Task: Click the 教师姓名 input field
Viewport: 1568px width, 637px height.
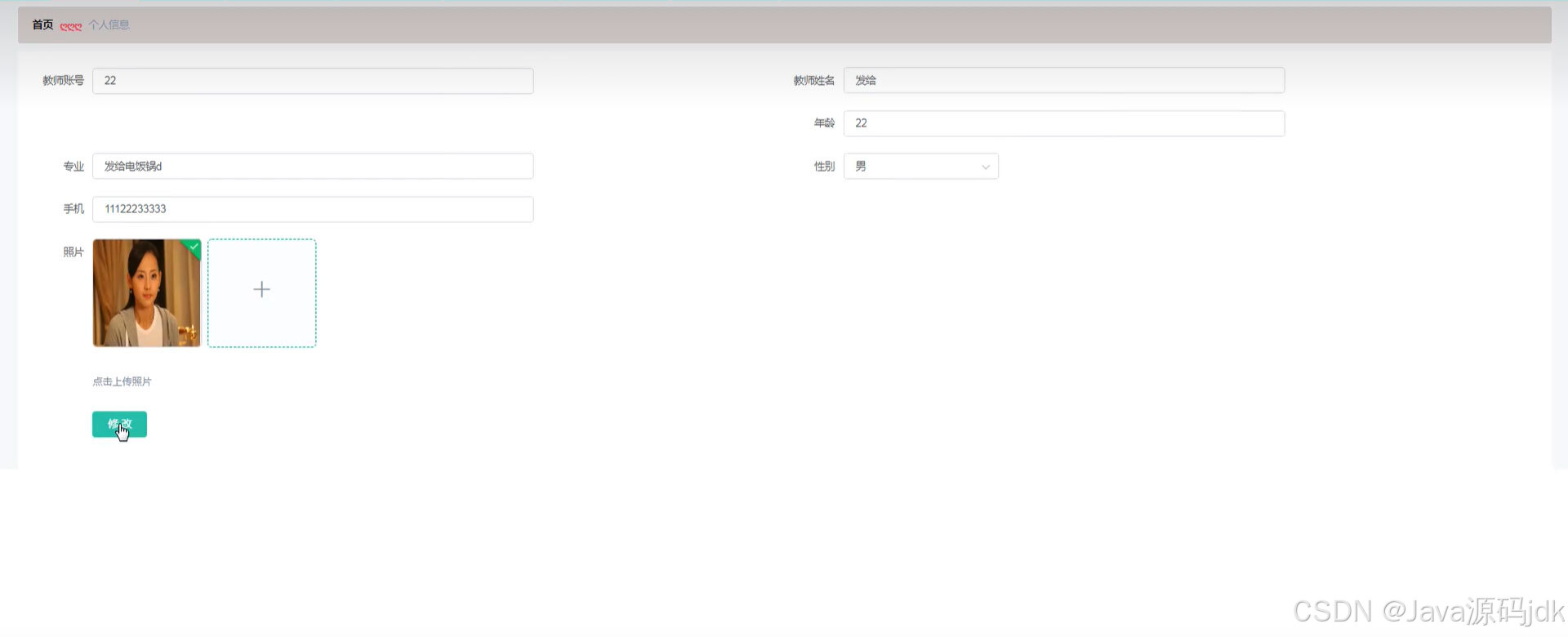Action: pos(1063,80)
